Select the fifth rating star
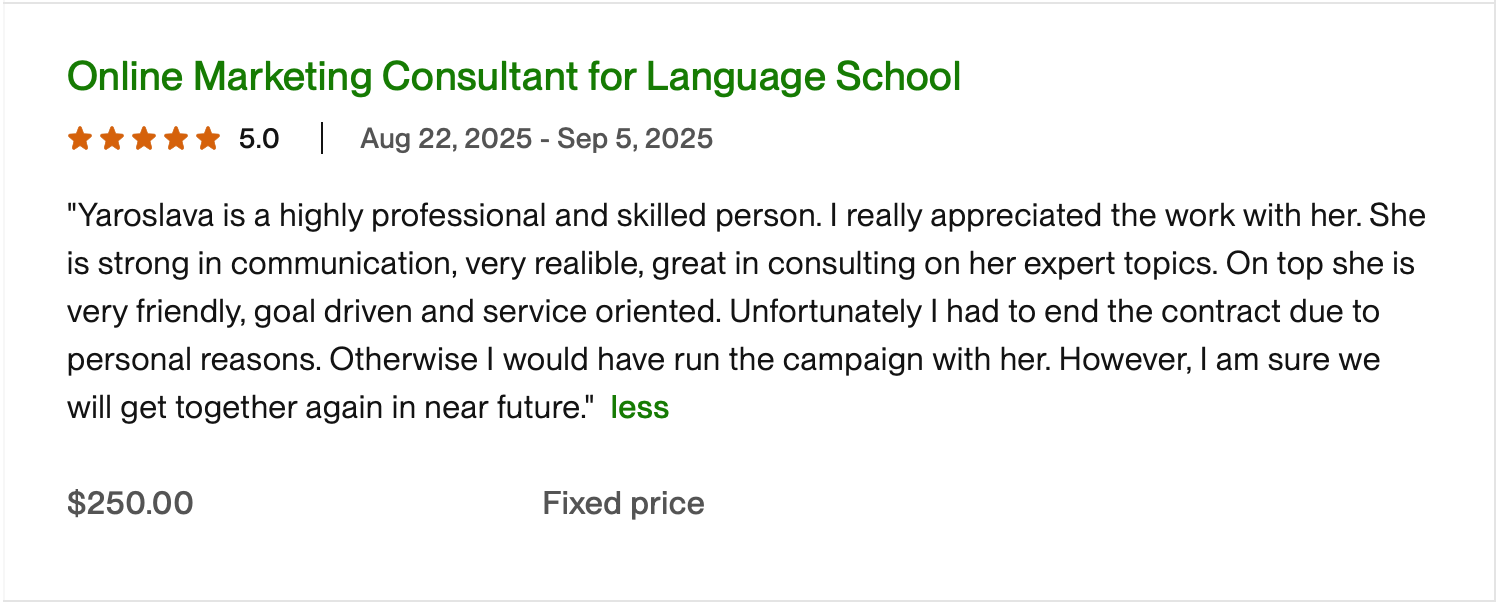This screenshot has height=602, width=1496. point(208,138)
